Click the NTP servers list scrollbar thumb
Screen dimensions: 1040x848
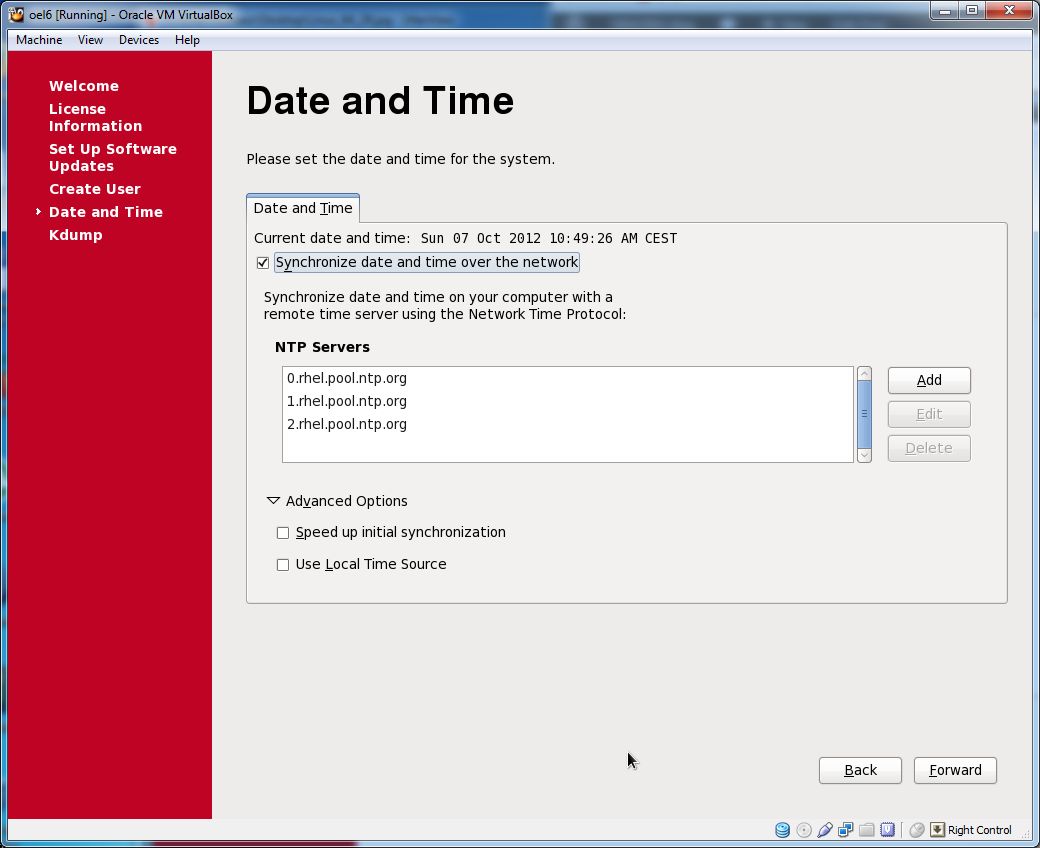pyautogui.click(x=864, y=414)
